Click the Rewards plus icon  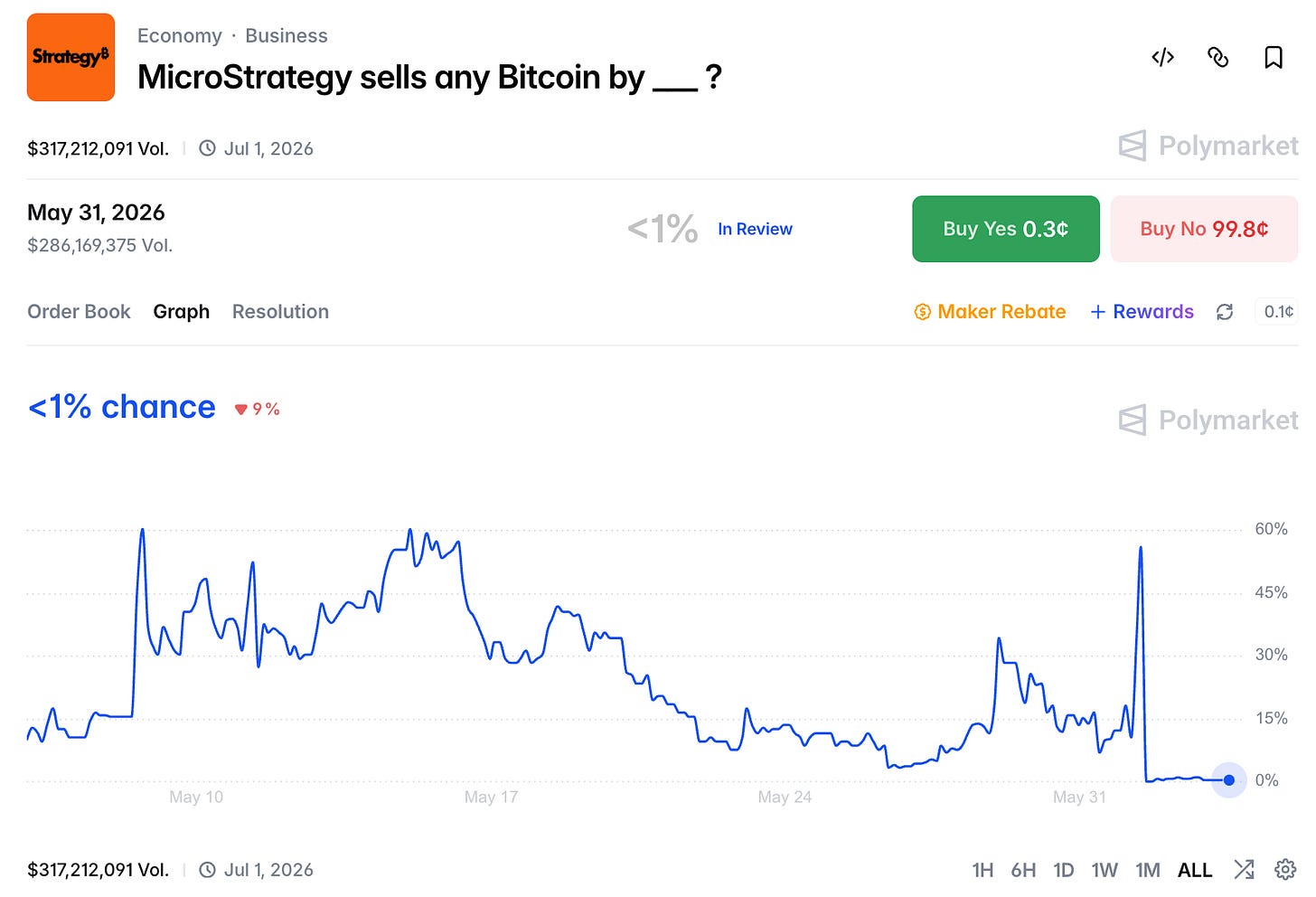[x=1097, y=312]
